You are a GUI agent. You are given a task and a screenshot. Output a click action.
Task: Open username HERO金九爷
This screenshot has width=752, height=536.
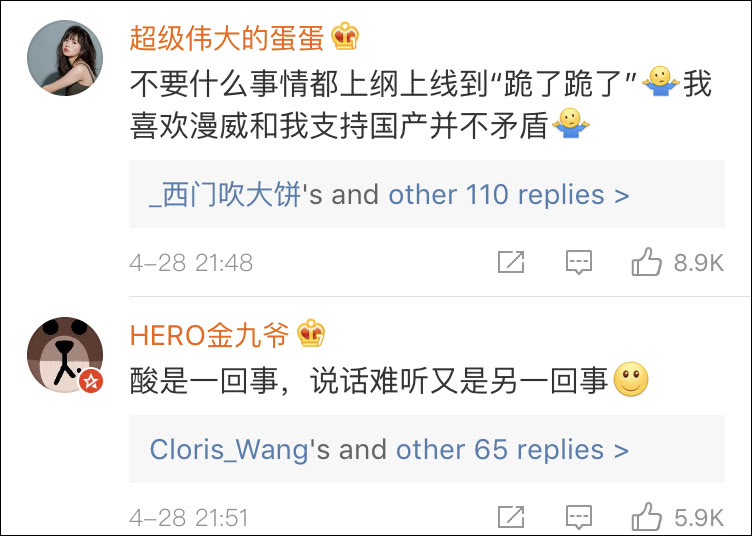click(210, 335)
